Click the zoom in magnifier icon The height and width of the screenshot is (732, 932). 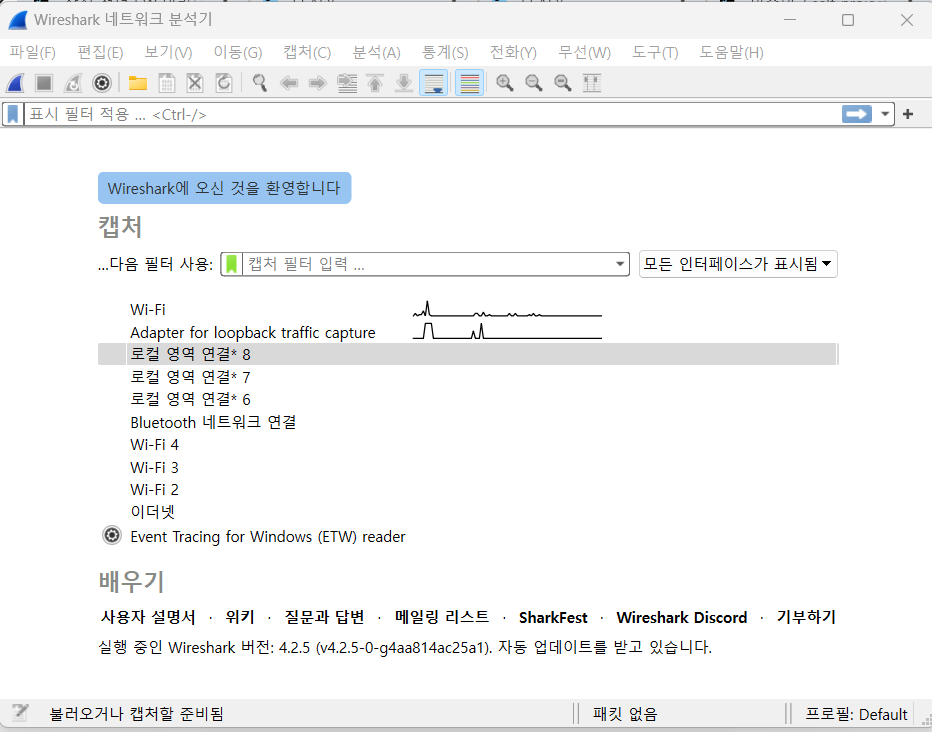click(505, 83)
